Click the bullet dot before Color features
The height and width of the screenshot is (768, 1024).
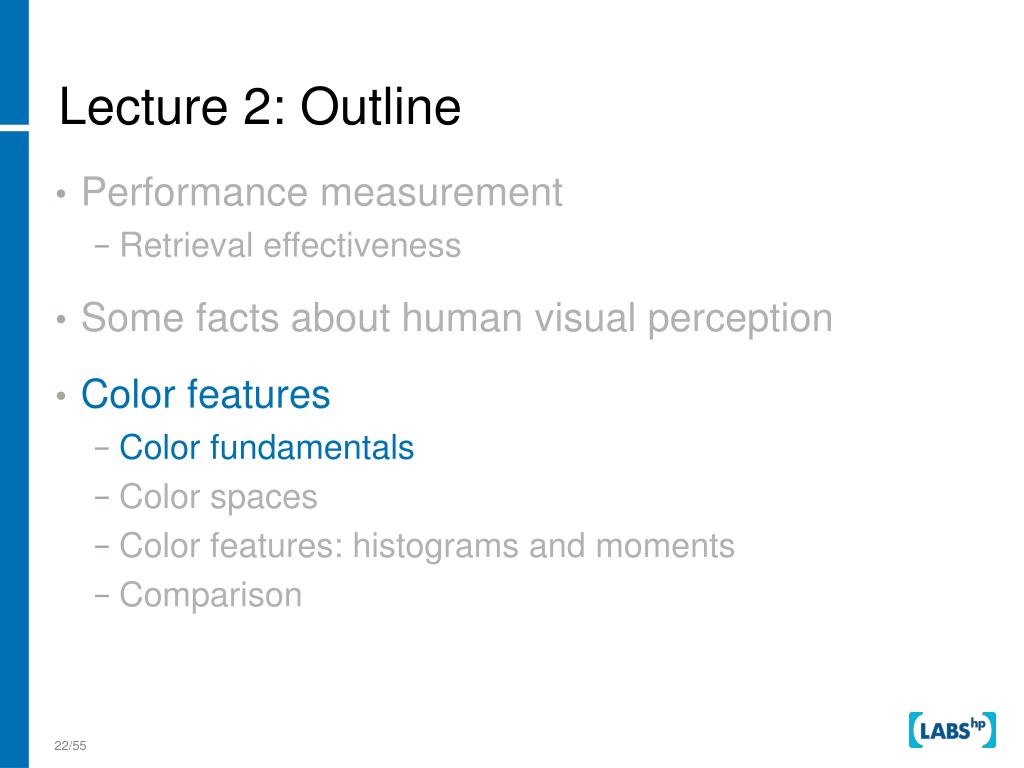click(61, 396)
